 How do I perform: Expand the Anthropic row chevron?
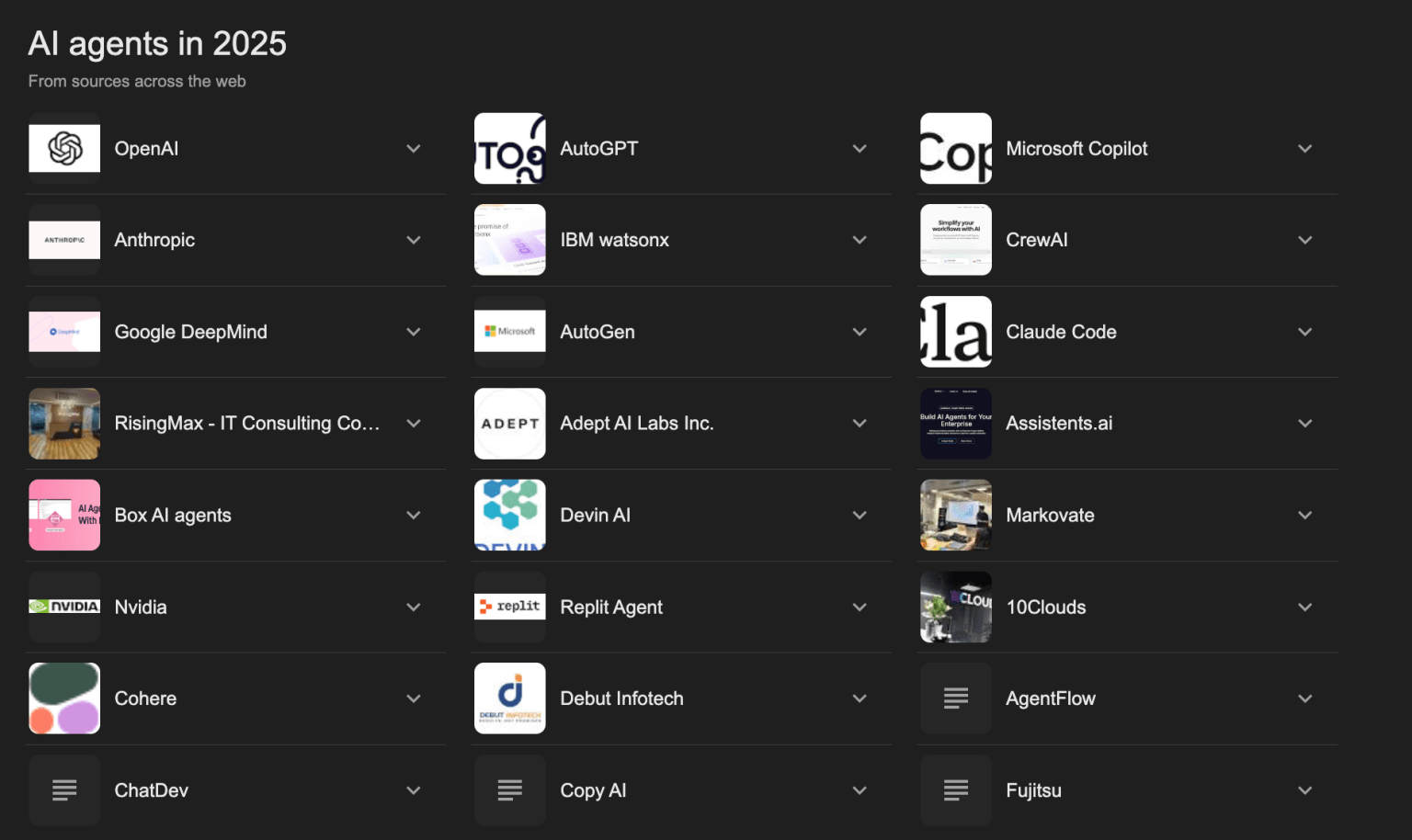[x=414, y=240]
